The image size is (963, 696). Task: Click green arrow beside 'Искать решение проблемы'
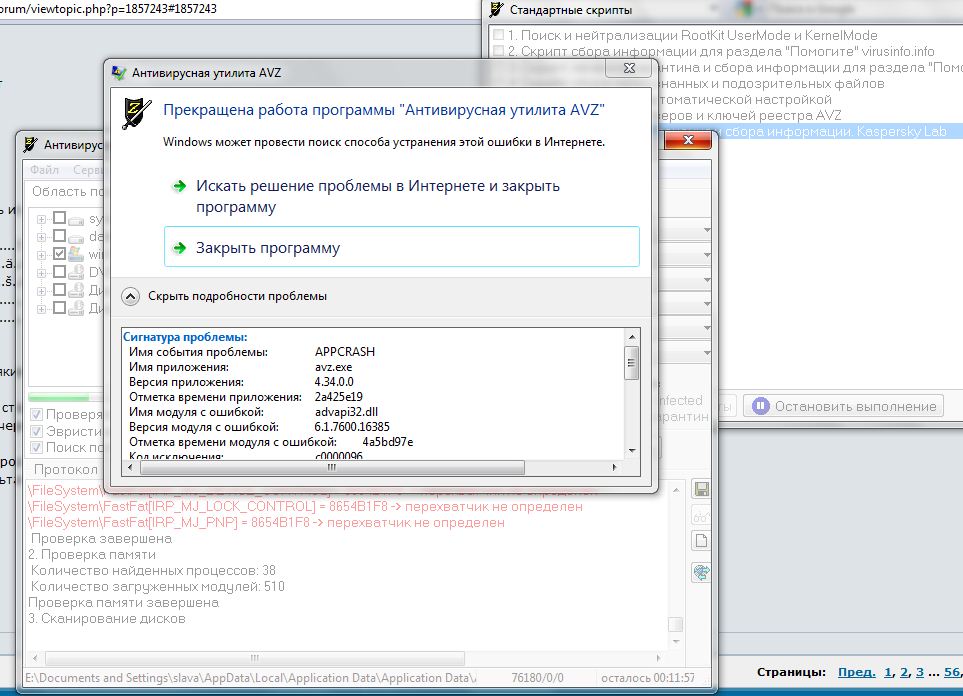click(x=179, y=186)
